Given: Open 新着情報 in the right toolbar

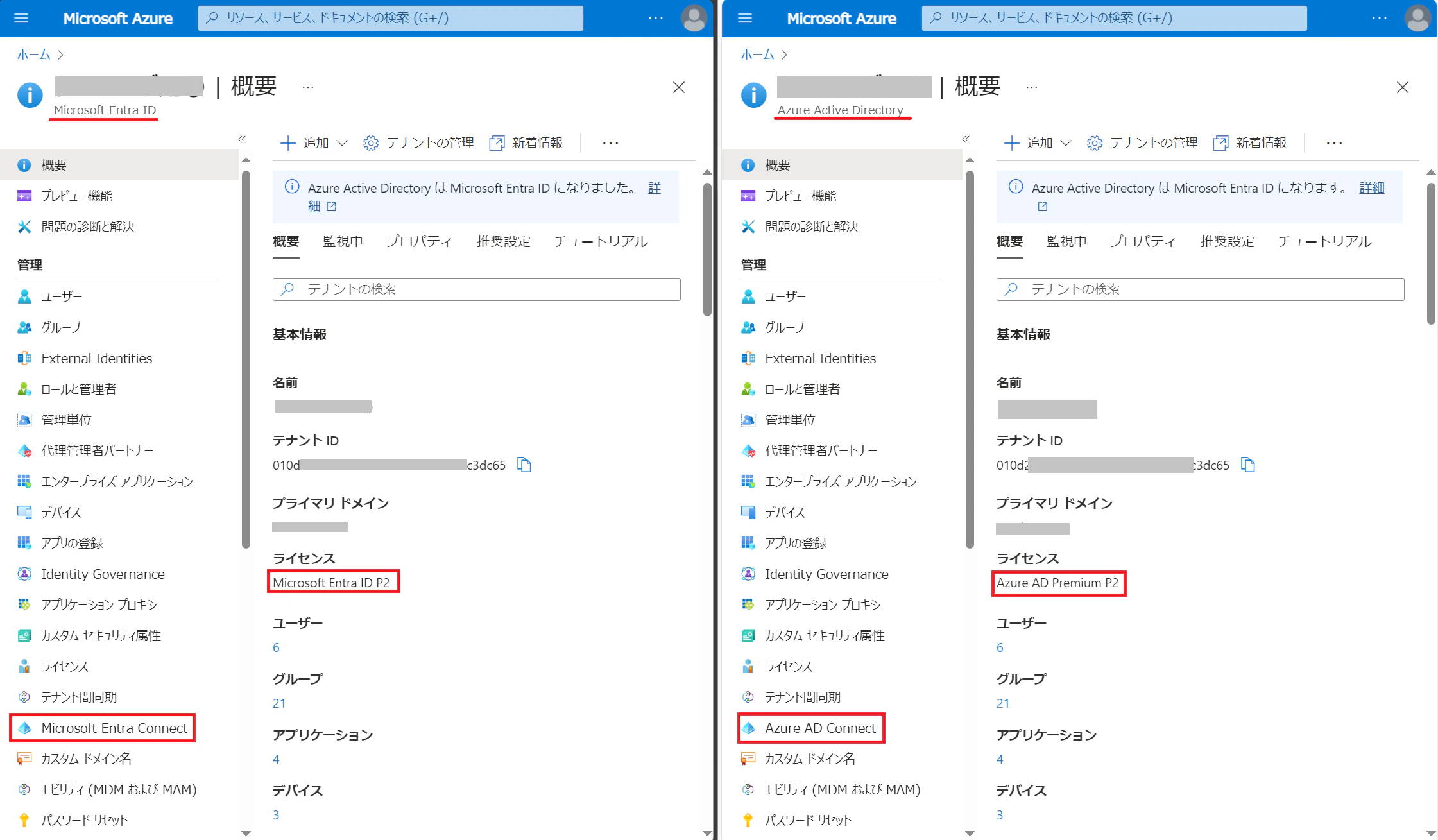Looking at the screenshot, I should tap(1250, 142).
